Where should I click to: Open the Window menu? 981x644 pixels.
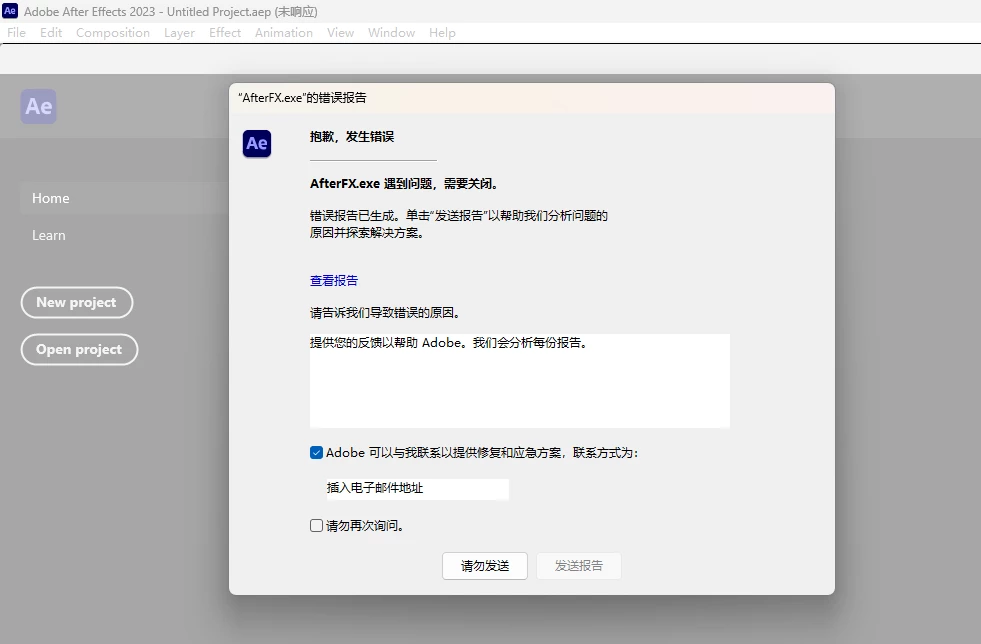coord(391,33)
